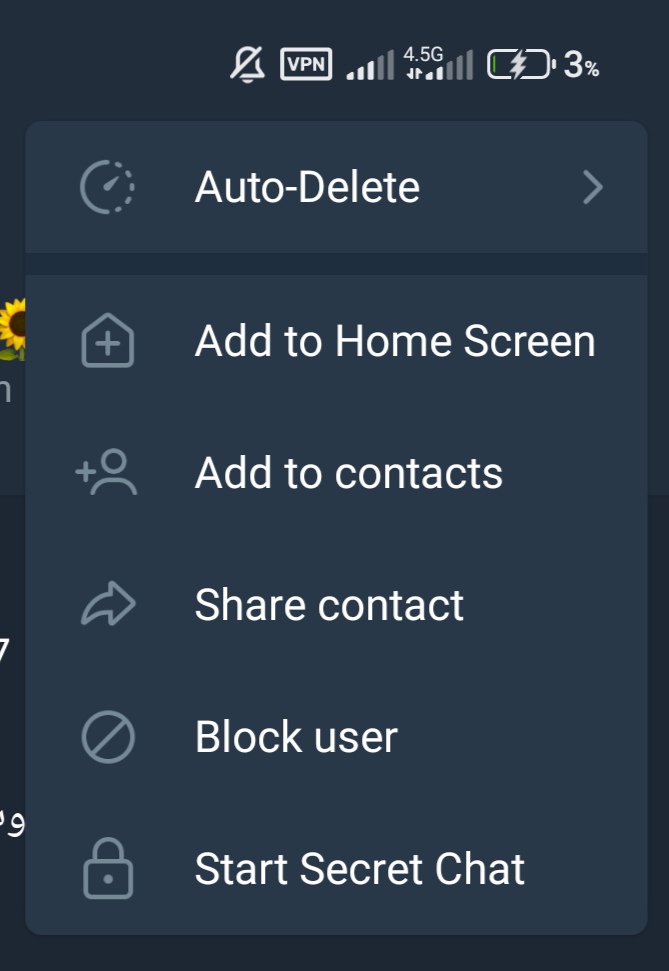Tap the first signal strength bars
This screenshot has width=669, height=971.
370,68
